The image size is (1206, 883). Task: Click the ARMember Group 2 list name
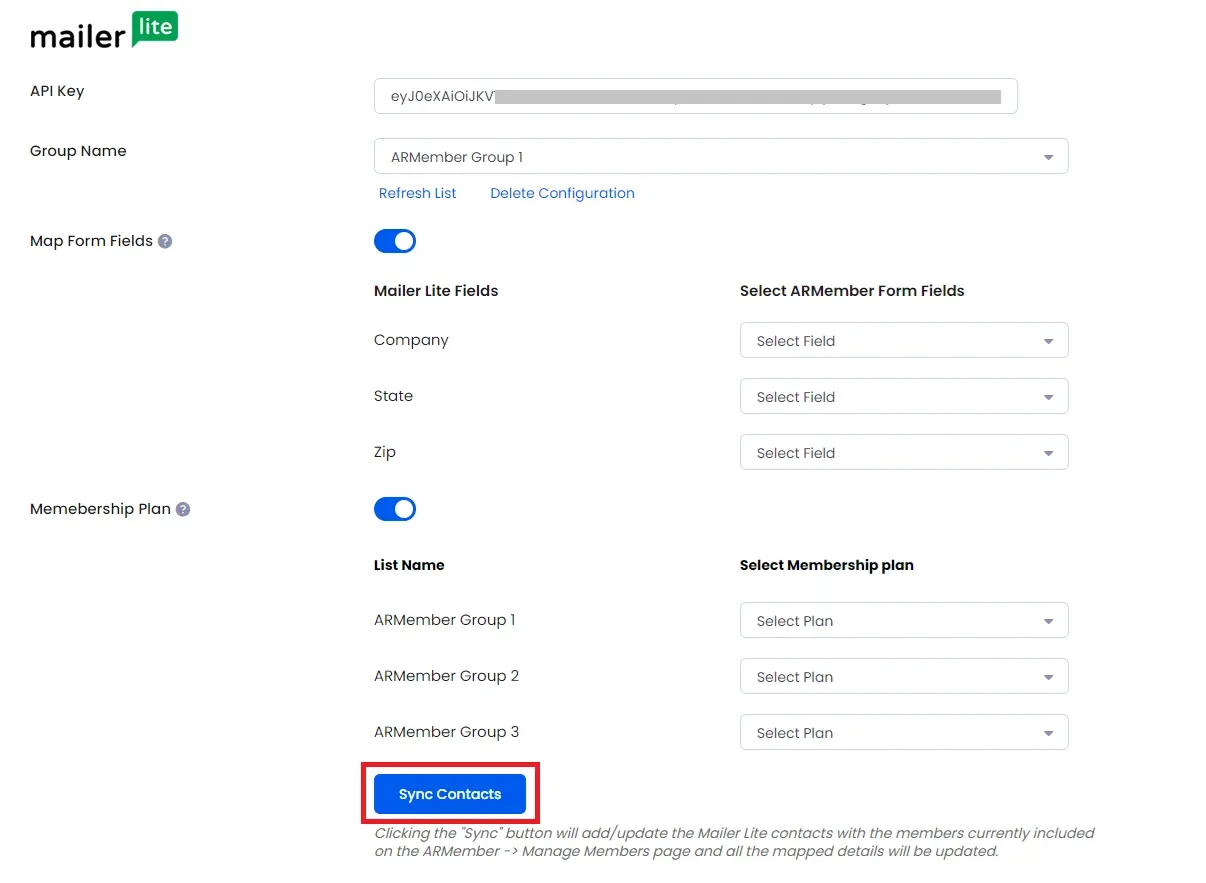pyautogui.click(x=446, y=676)
